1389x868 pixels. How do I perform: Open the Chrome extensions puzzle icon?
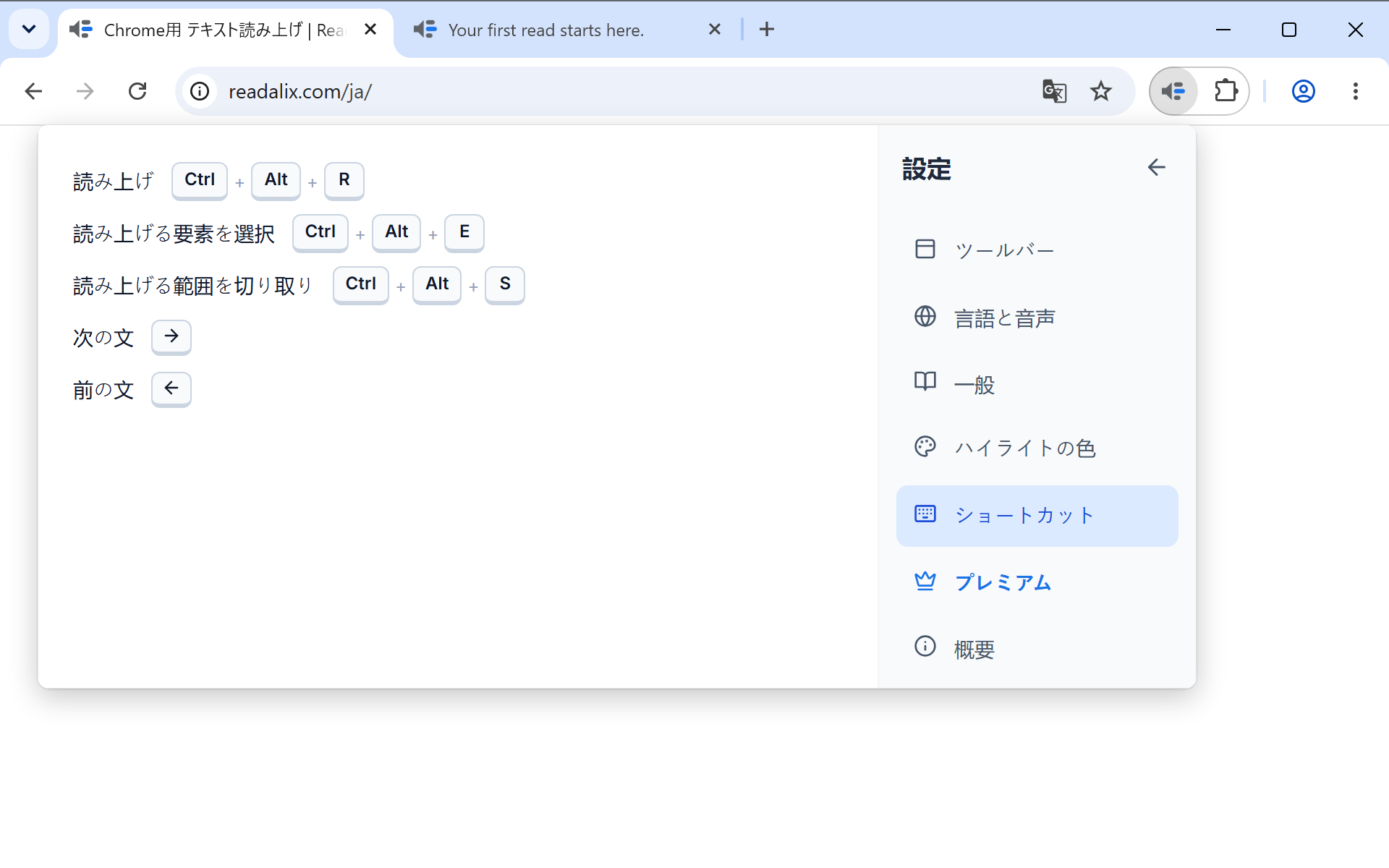tap(1226, 91)
